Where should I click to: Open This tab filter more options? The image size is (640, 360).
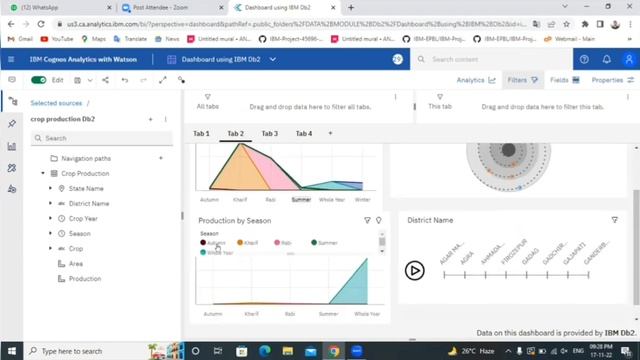[628, 97]
